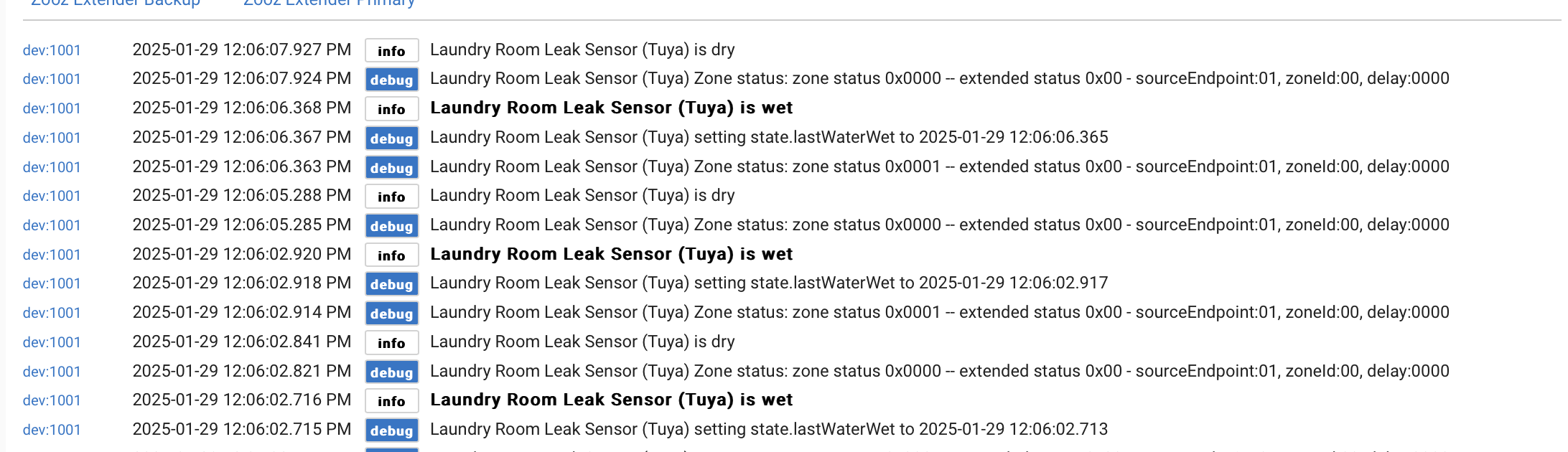Open dev:1001 link for 12:06:02.920 PM entry
The width and height of the screenshot is (1568, 452).
coord(52,255)
